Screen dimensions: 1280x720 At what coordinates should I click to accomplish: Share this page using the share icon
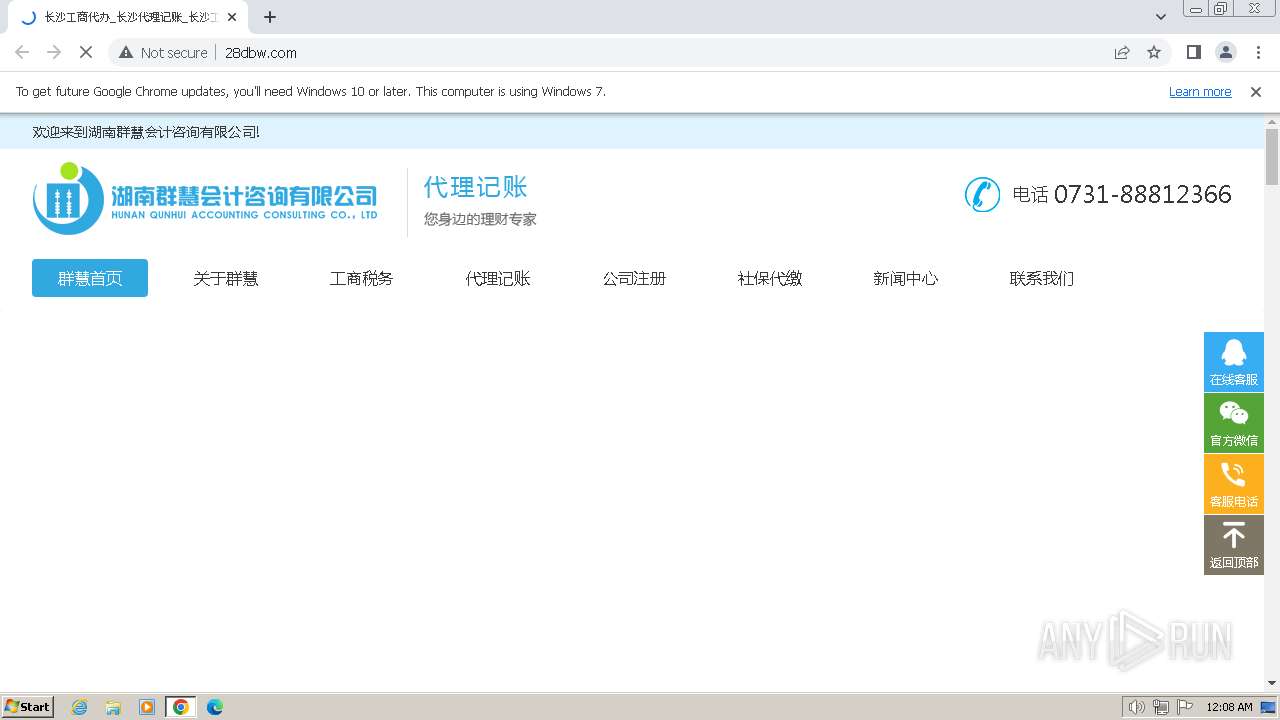[x=1122, y=52]
